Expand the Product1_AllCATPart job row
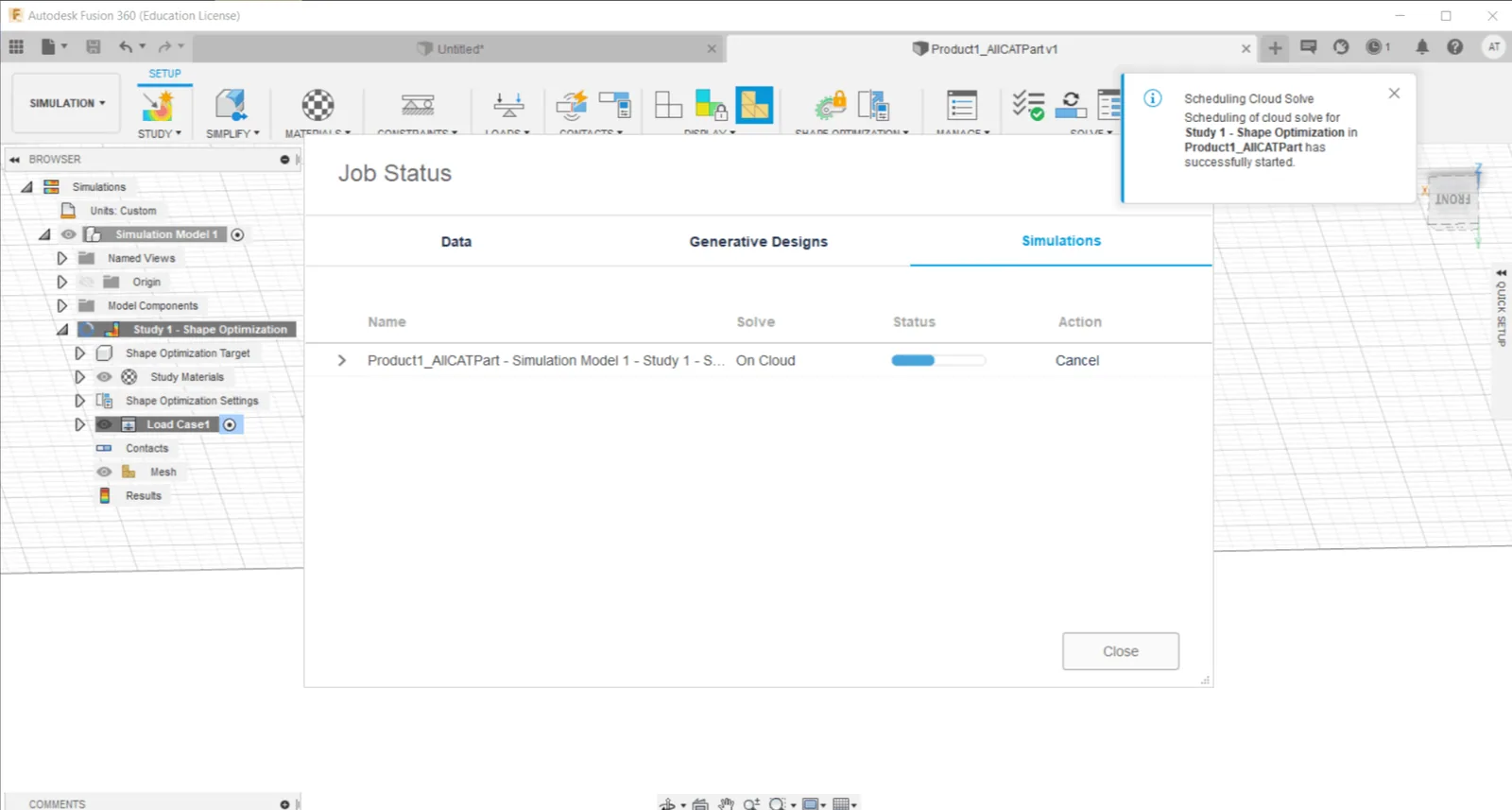The image size is (1512, 810). (342, 360)
